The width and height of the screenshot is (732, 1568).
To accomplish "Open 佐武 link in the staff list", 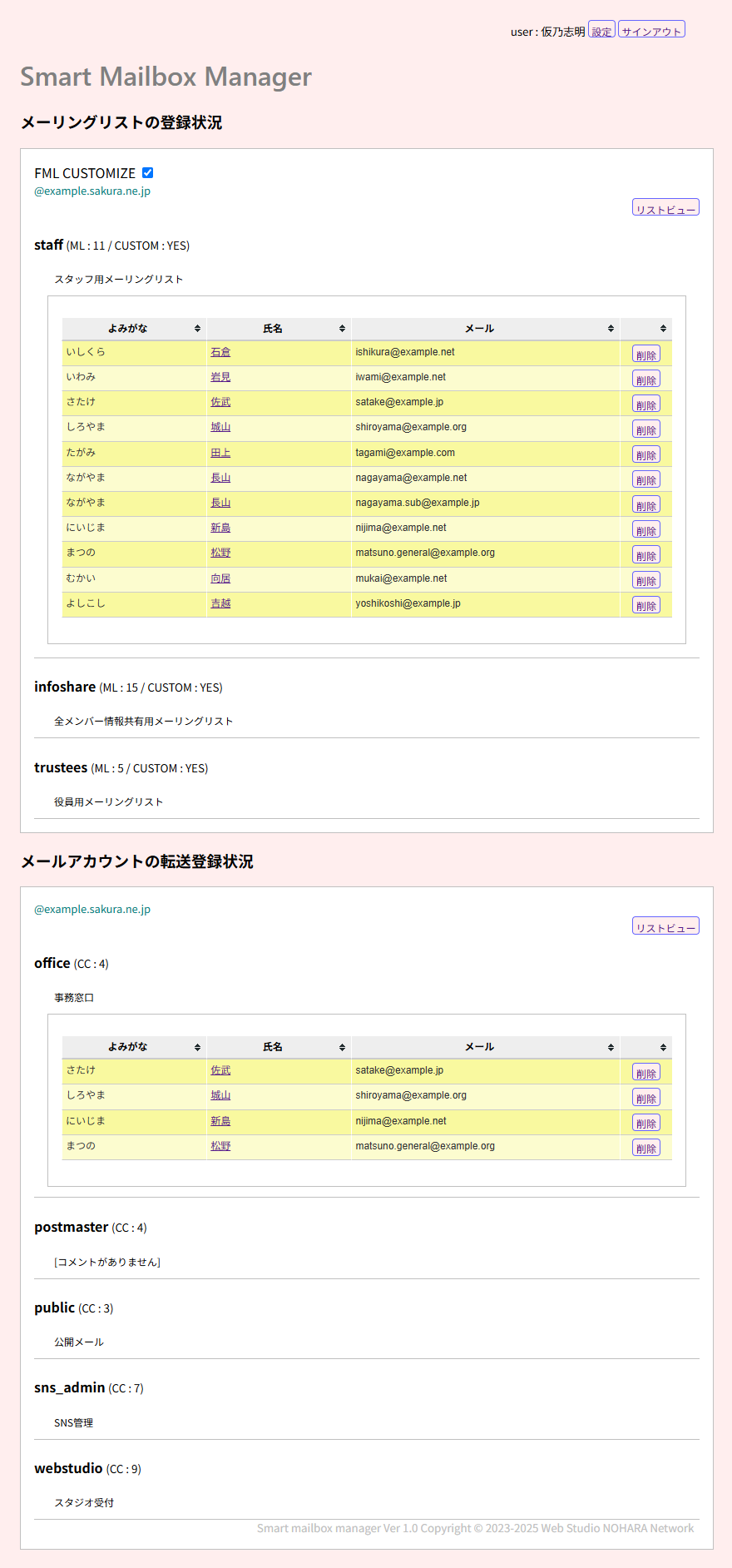I will tap(220, 402).
